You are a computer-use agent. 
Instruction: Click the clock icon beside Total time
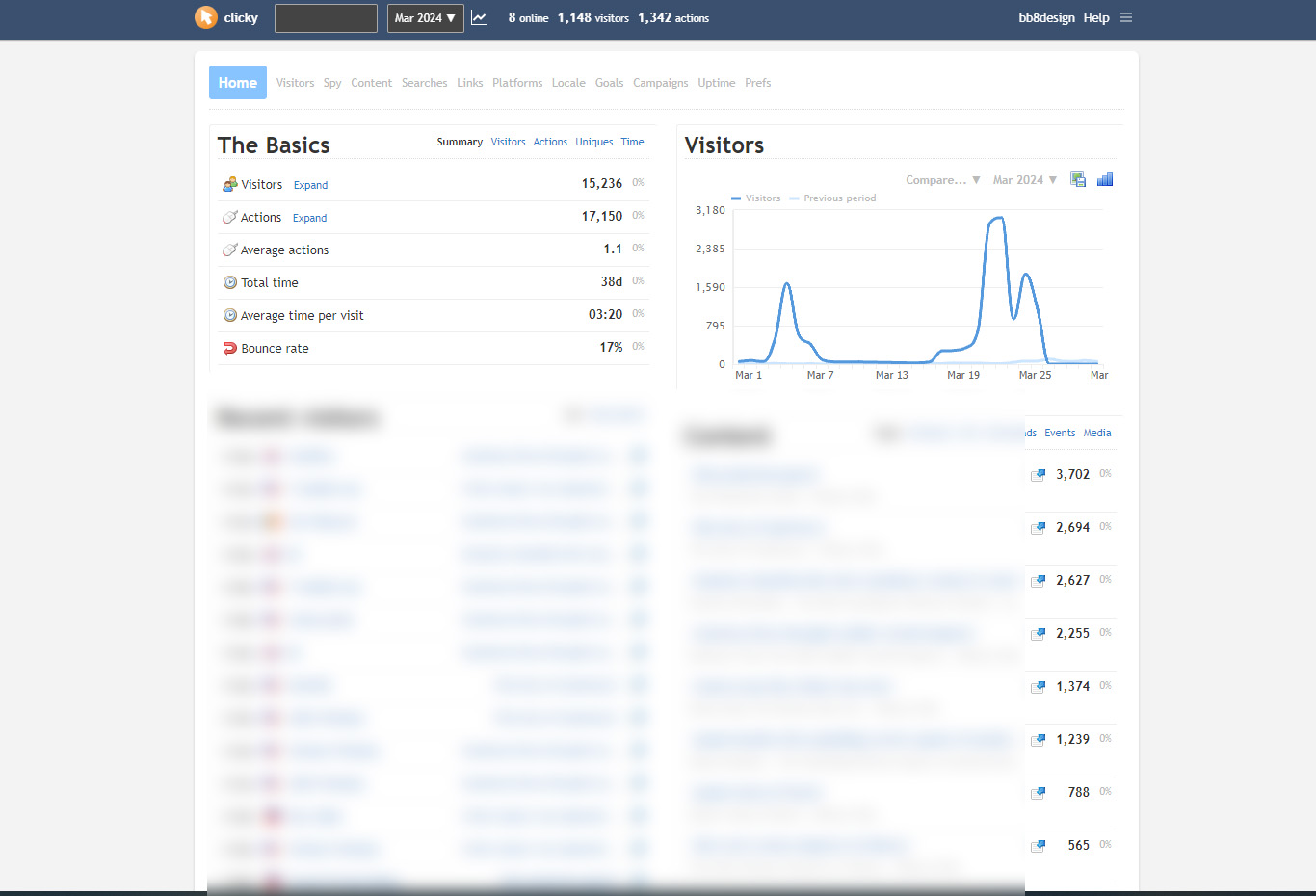click(x=230, y=283)
